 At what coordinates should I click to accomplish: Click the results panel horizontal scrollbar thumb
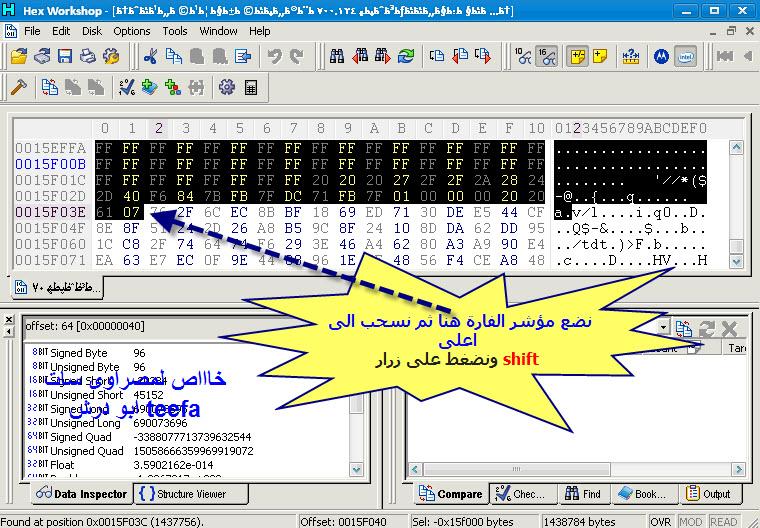pos(517,469)
